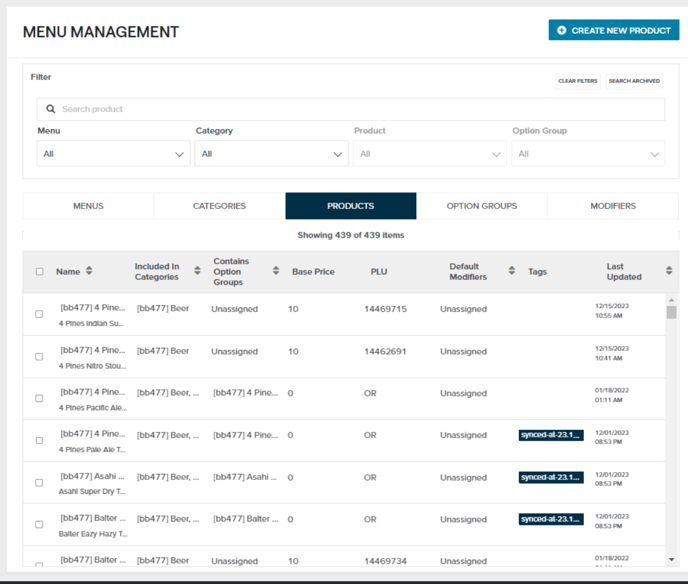Screen dimensions: 688x584
Task: Click product name 4 Pines Indian Su...
Action: click(x=91, y=323)
